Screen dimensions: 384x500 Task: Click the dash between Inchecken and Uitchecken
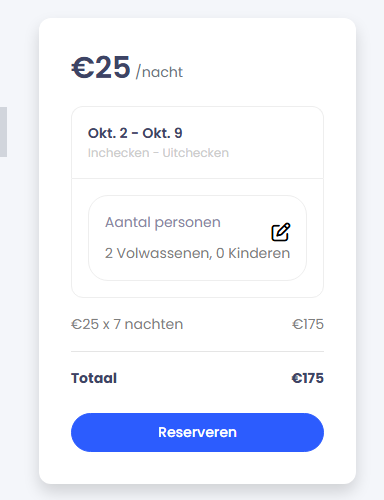156,153
